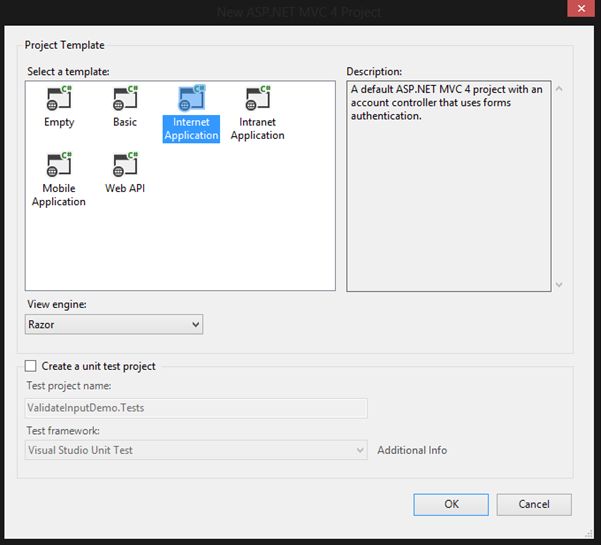Click the Cancel button
Screen dimensions: 601x545
pyautogui.click(x=534, y=504)
